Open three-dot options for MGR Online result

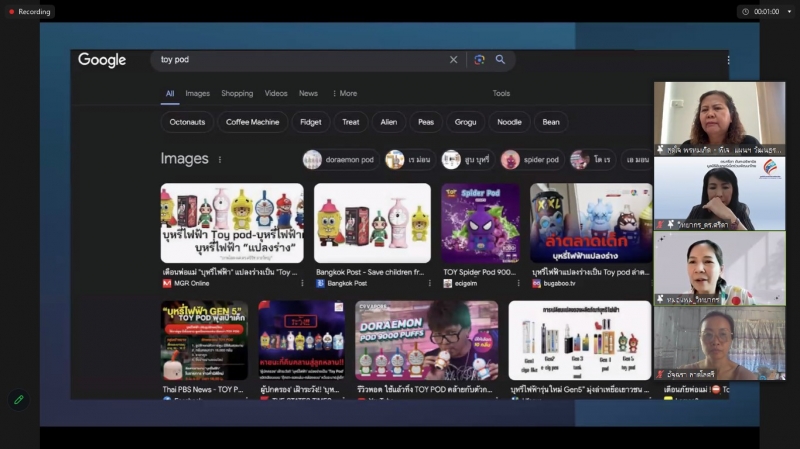coord(302,283)
